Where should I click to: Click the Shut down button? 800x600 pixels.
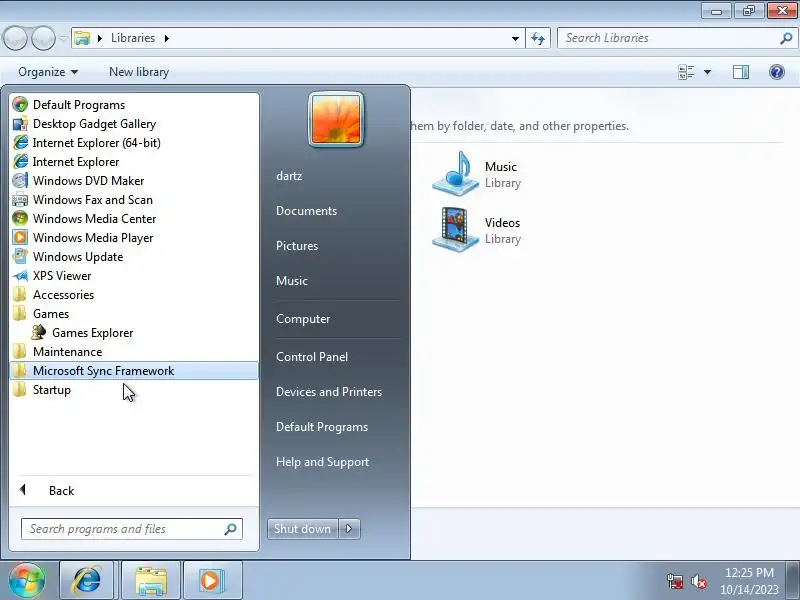[x=303, y=529]
